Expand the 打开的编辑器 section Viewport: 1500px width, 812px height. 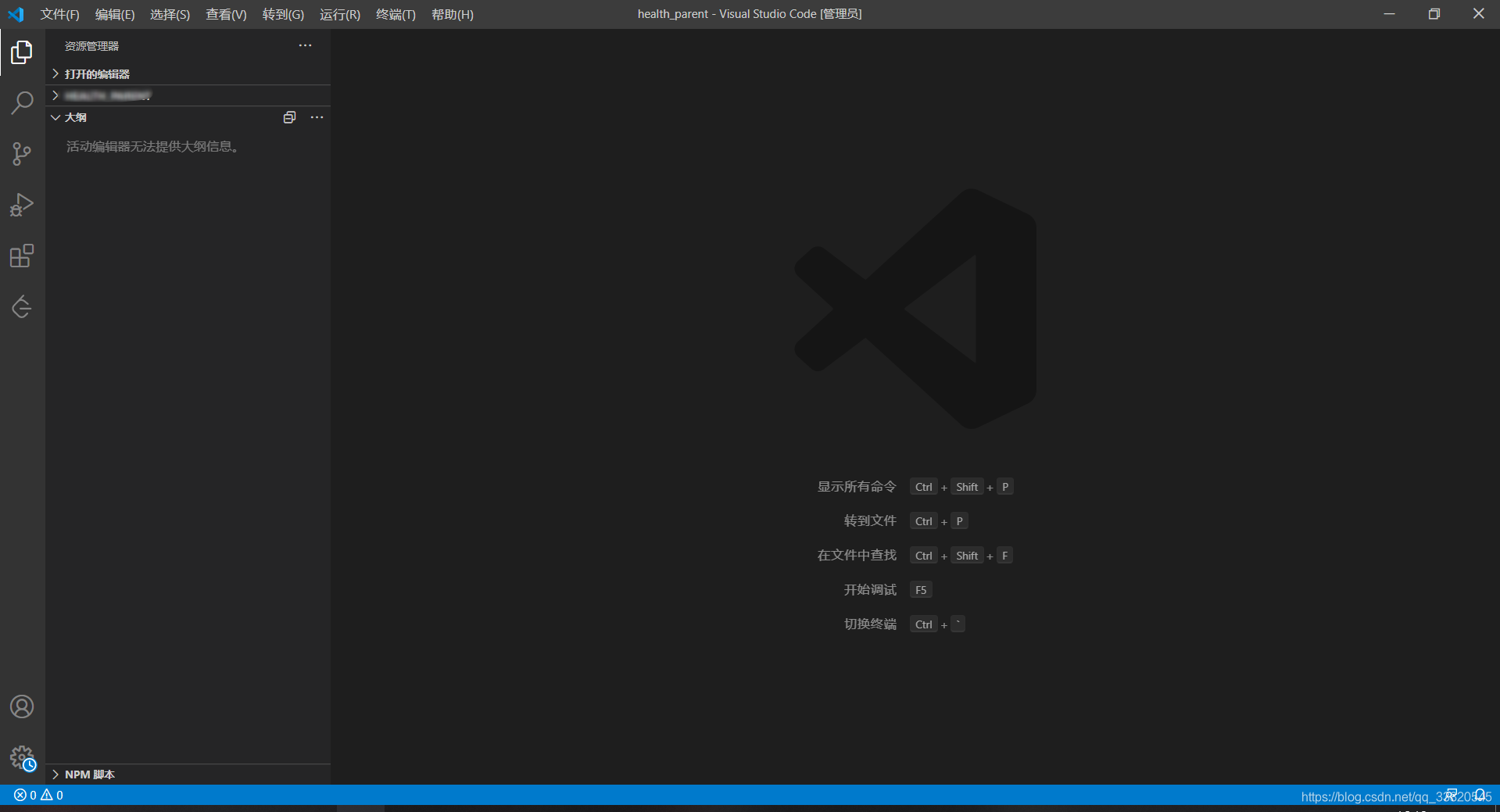click(188, 73)
